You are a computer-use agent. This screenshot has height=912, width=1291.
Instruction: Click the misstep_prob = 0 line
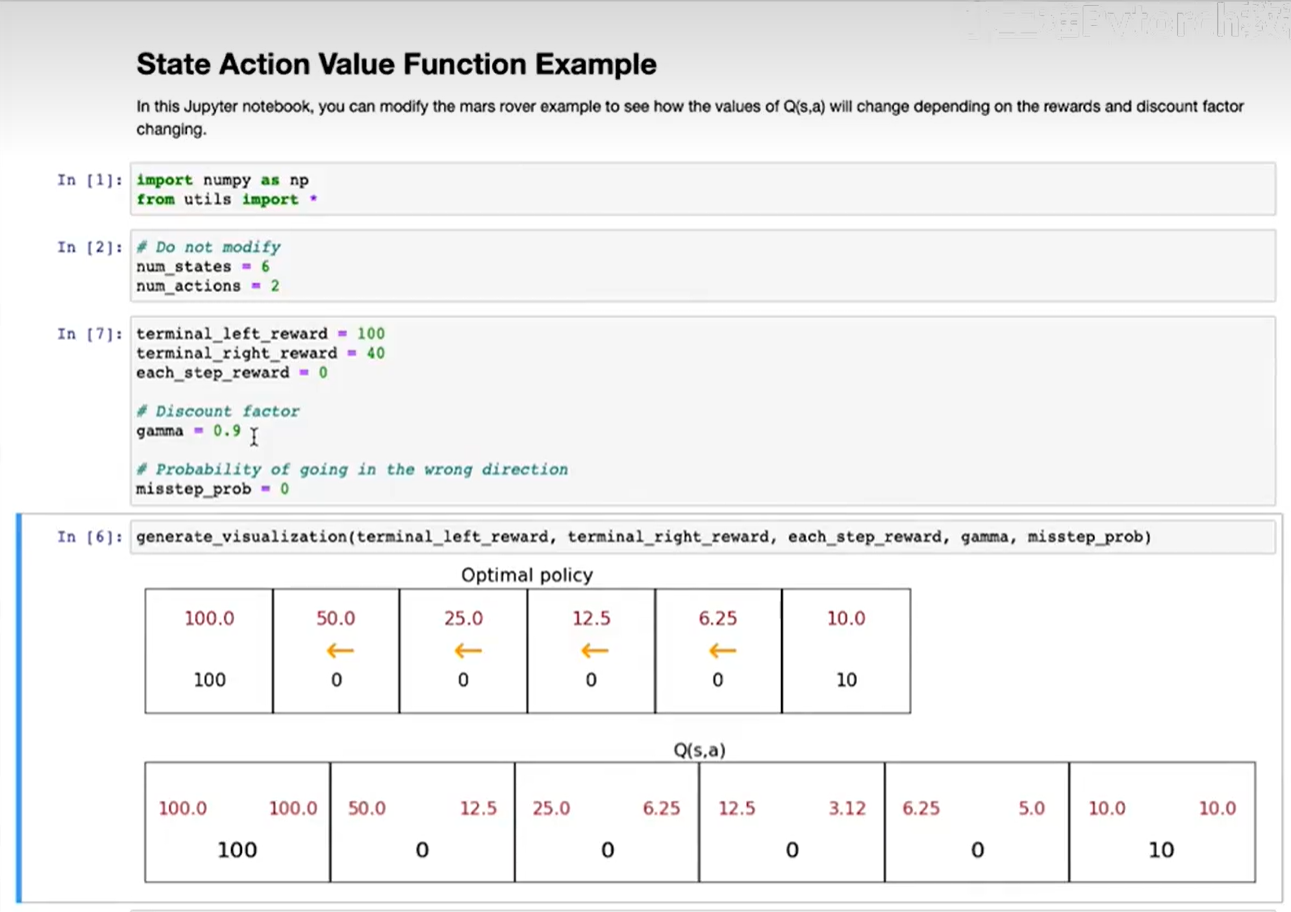[213, 489]
